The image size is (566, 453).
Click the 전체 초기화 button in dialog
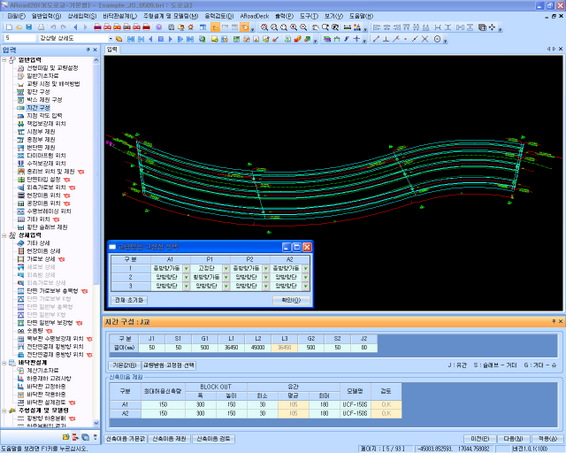129,300
